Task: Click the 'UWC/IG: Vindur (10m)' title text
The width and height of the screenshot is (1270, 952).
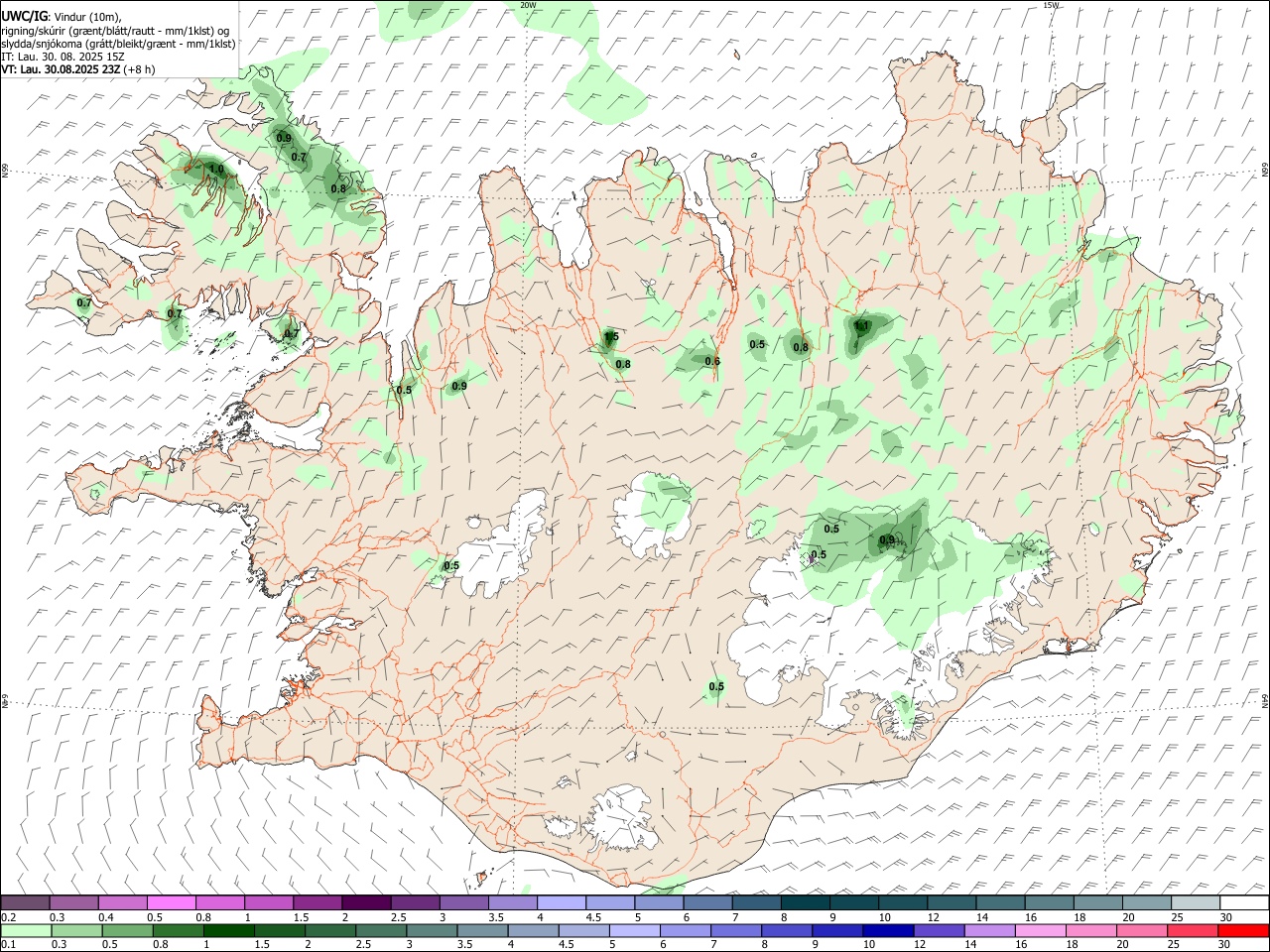Action: tap(62, 16)
